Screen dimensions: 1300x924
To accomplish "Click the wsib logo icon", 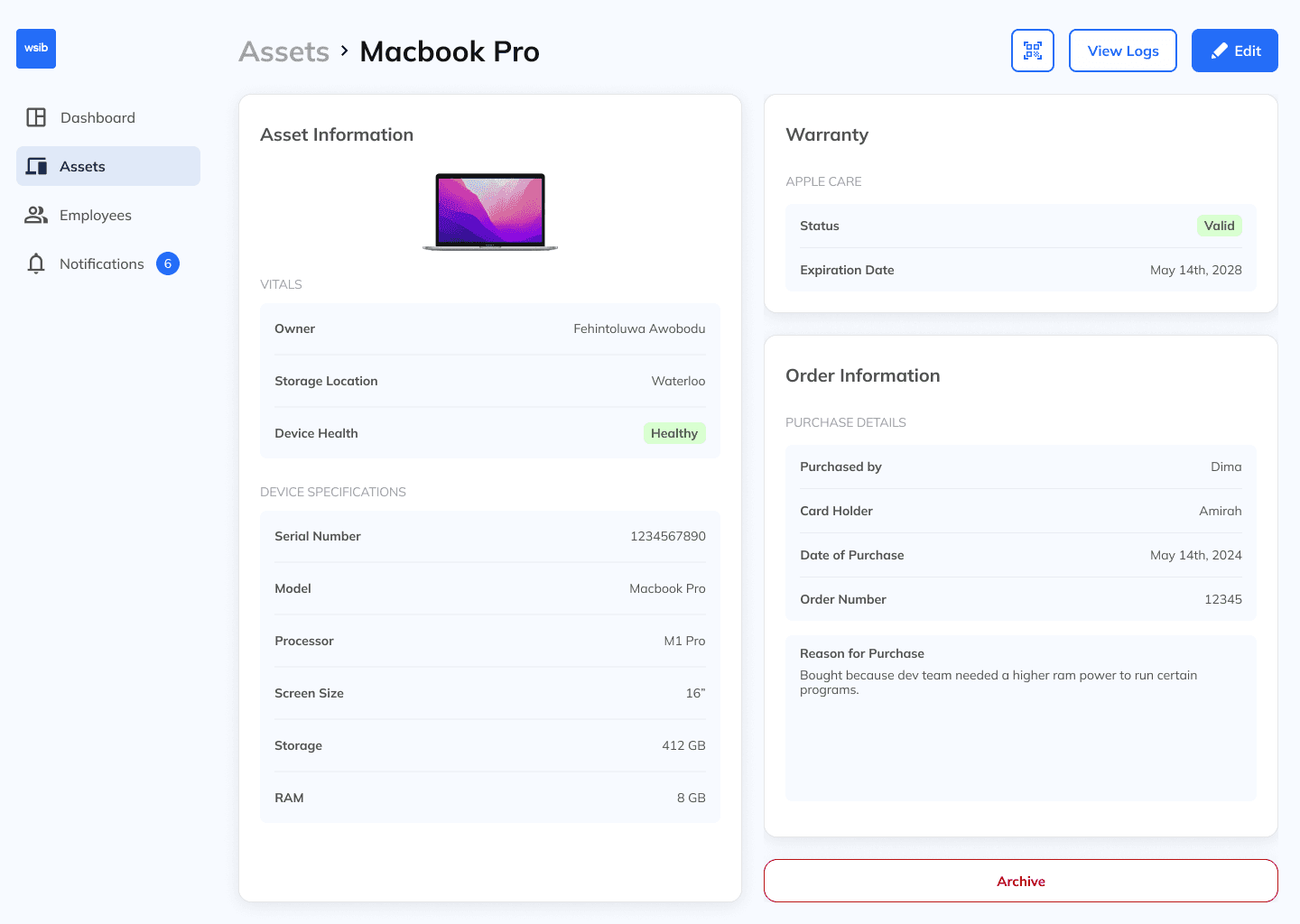I will (x=36, y=49).
